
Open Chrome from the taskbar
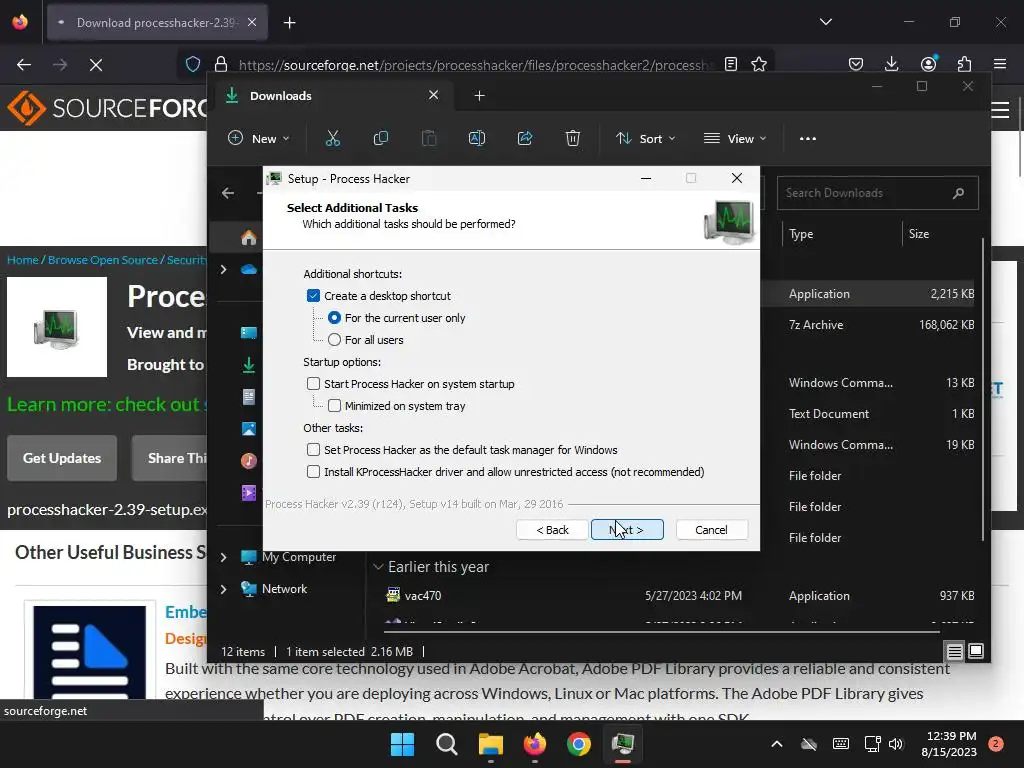pyautogui.click(x=579, y=744)
